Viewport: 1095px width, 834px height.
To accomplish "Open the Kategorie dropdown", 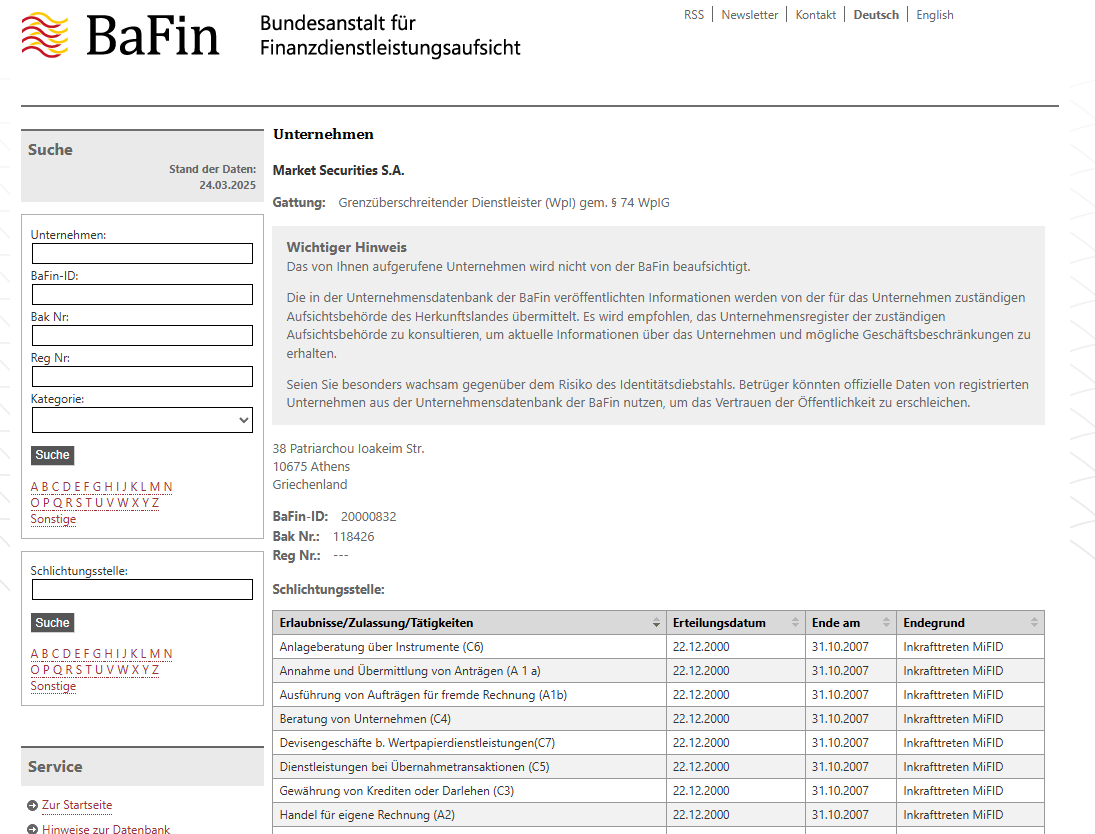I will tap(142, 420).
